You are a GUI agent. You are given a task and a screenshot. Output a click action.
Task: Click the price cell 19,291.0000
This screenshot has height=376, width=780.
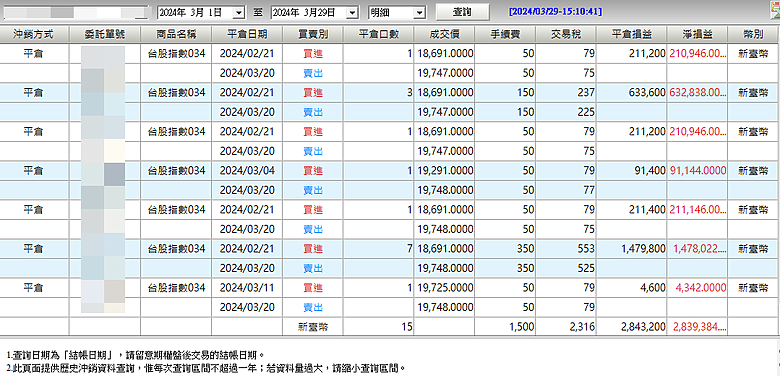point(444,171)
